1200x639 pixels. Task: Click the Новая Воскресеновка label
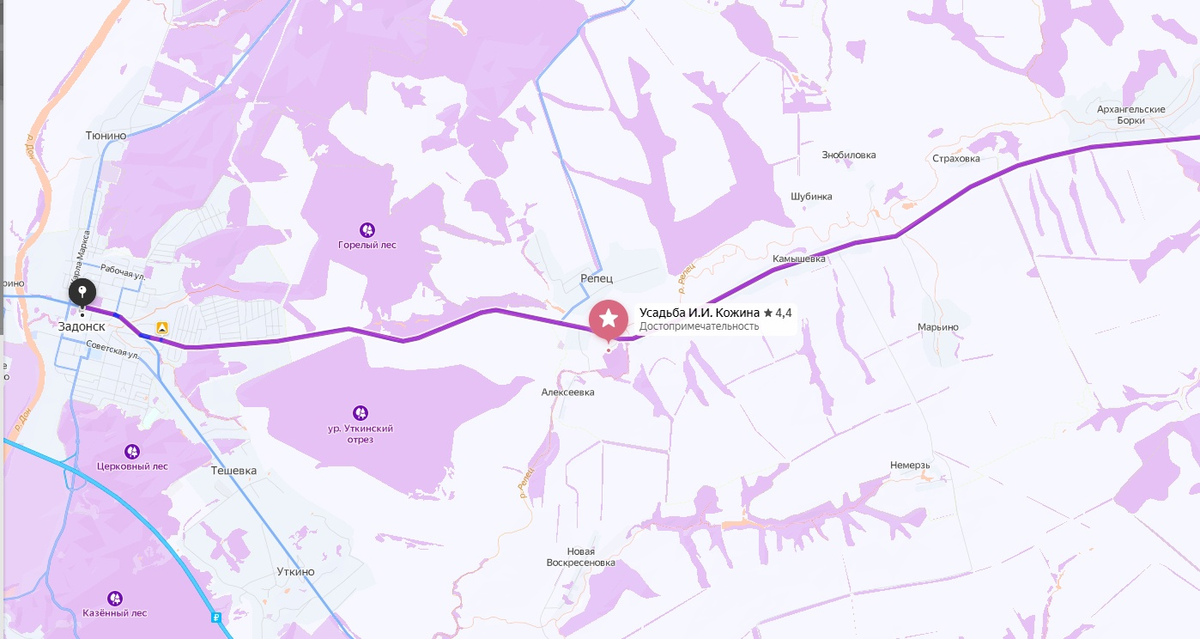[580, 557]
